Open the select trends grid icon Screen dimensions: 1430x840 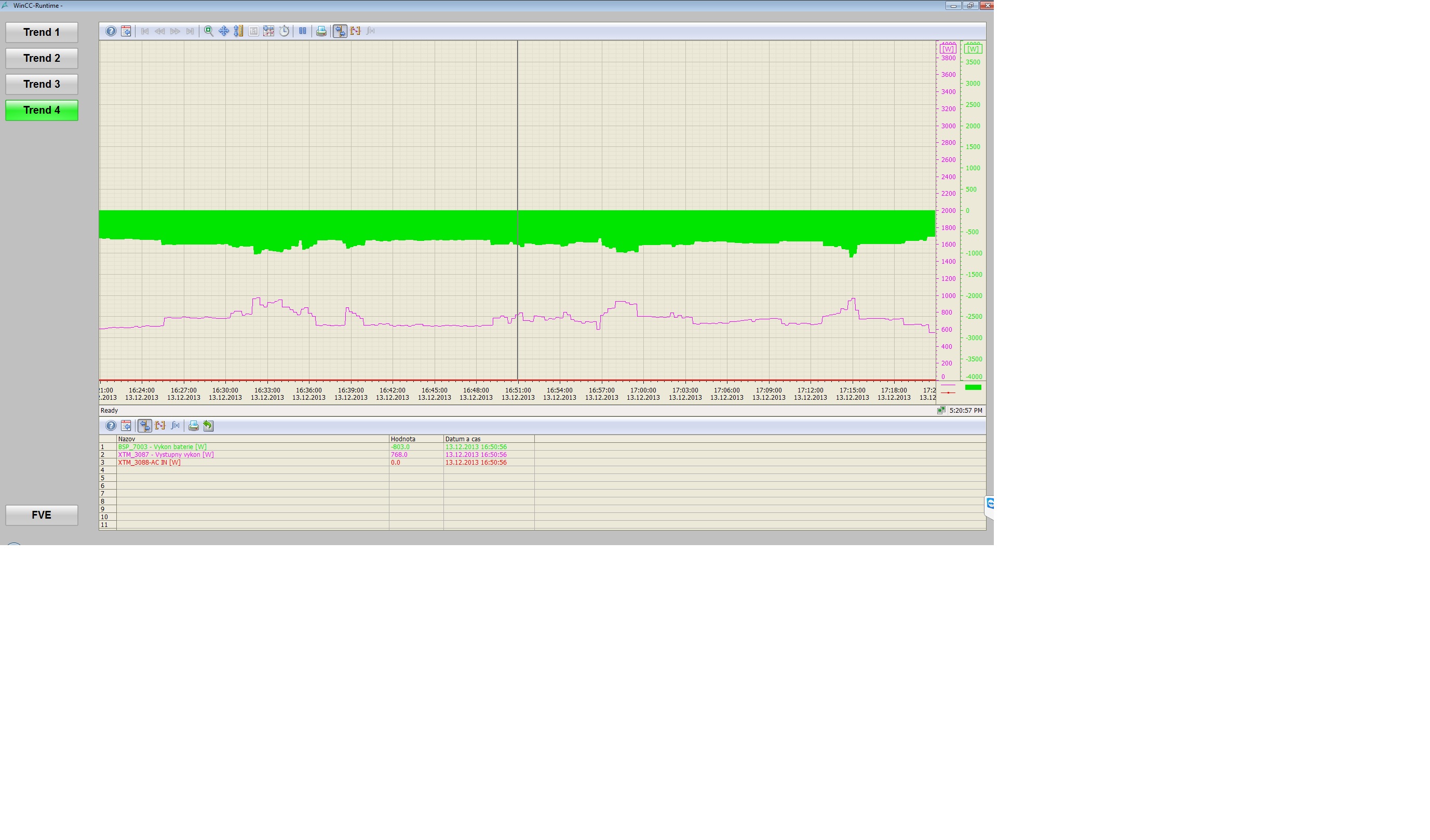(268, 31)
